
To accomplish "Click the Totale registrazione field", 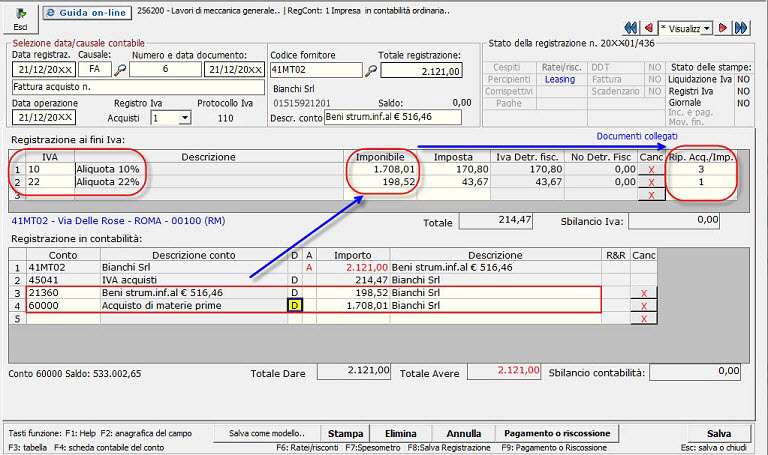I will (x=422, y=71).
